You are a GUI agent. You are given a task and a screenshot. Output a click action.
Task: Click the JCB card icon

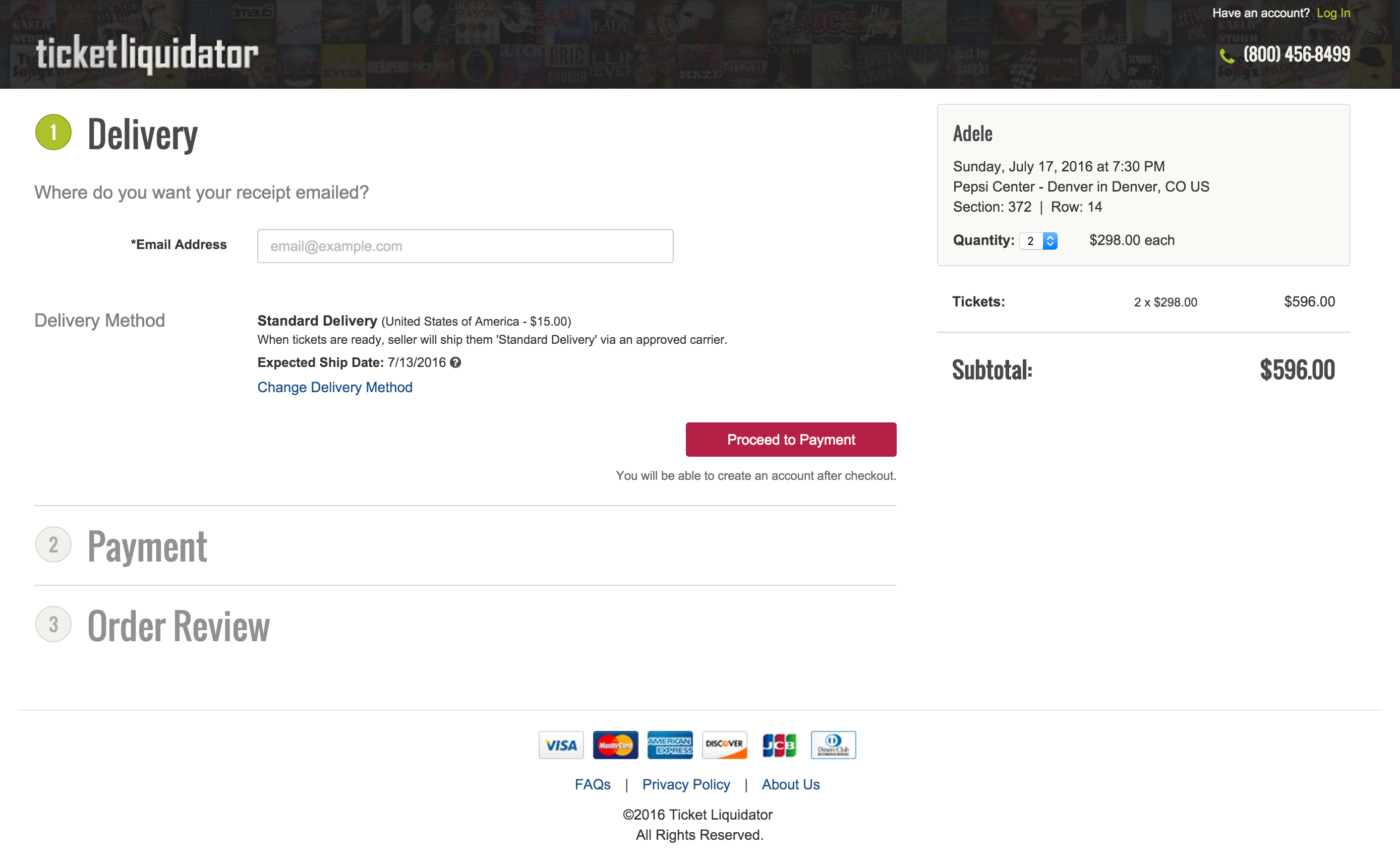coord(779,745)
